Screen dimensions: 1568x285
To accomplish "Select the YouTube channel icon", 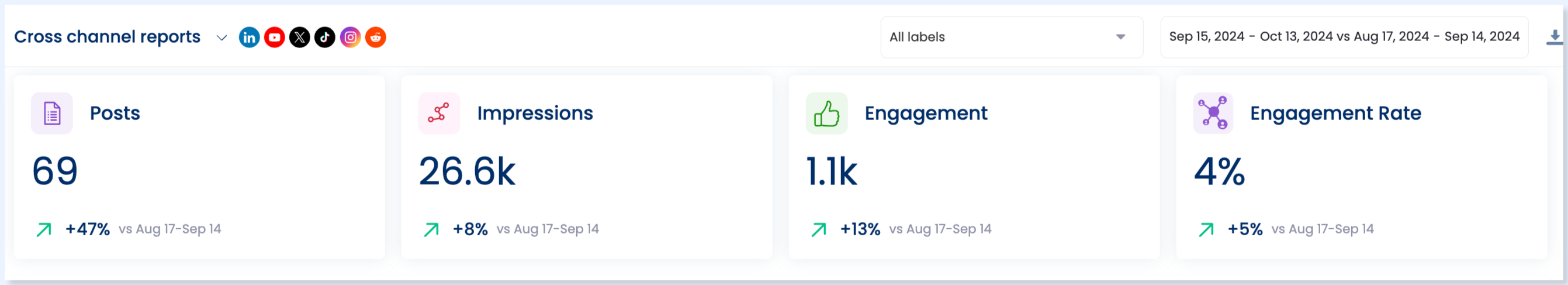I will [x=275, y=37].
